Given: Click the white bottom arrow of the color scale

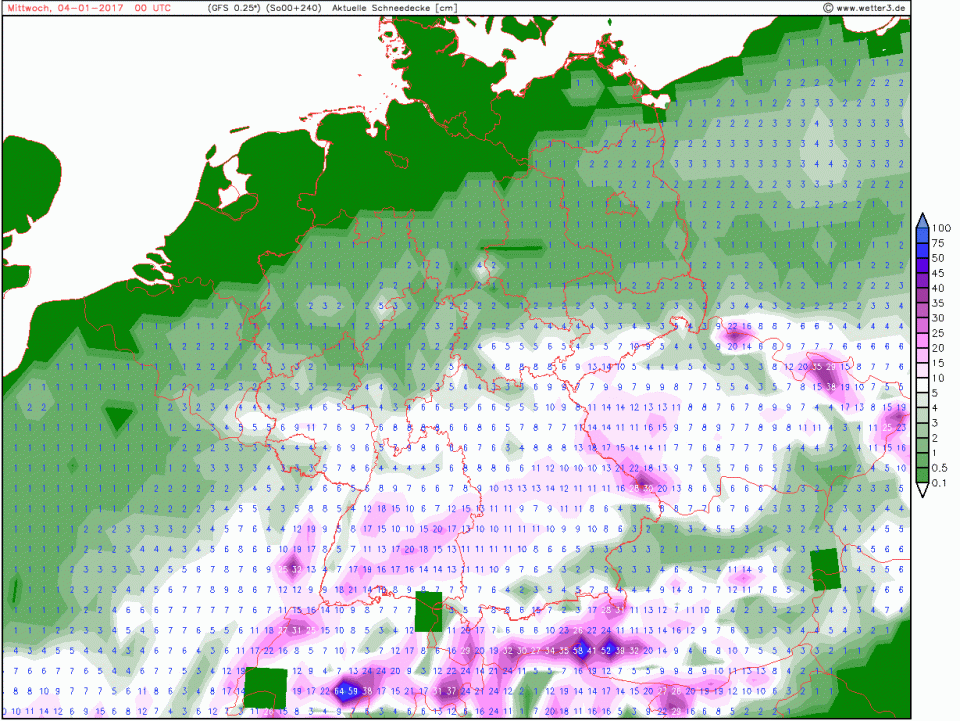Looking at the screenshot, I should click(923, 490).
